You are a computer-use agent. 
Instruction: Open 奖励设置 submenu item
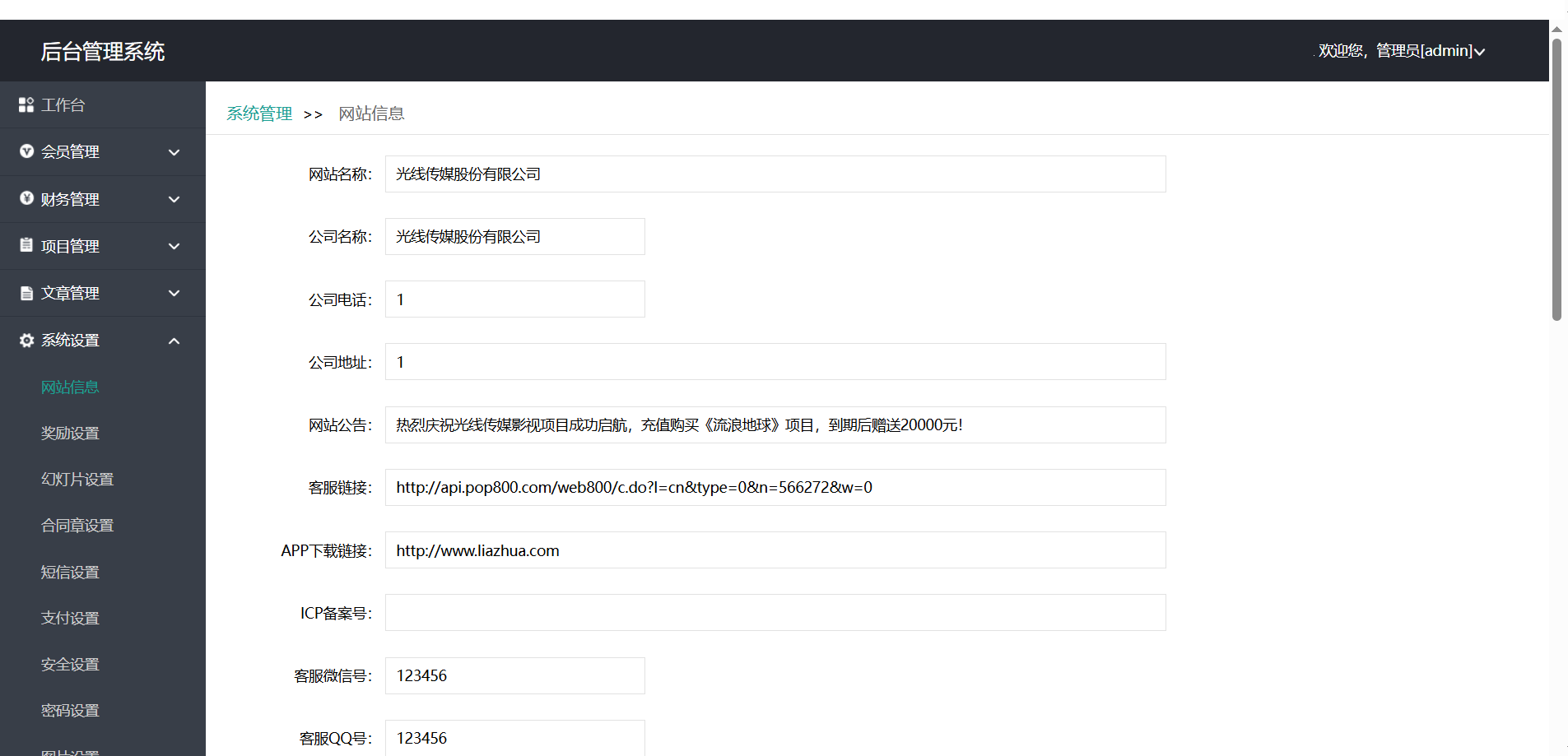tap(70, 433)
